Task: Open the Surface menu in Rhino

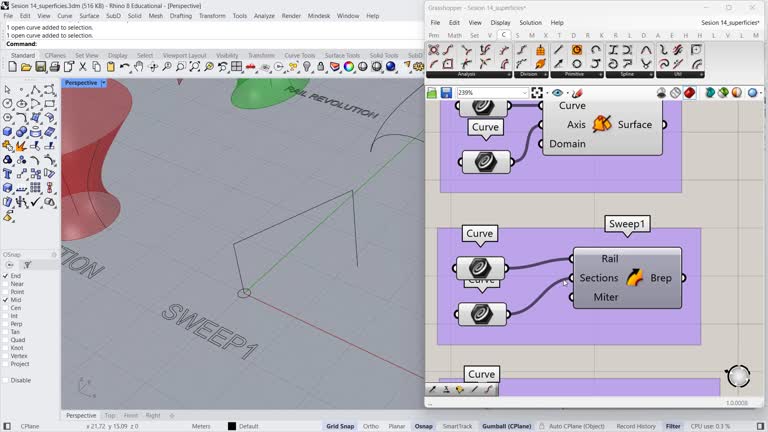Action: pyautogui.click(x=90, y=16)
